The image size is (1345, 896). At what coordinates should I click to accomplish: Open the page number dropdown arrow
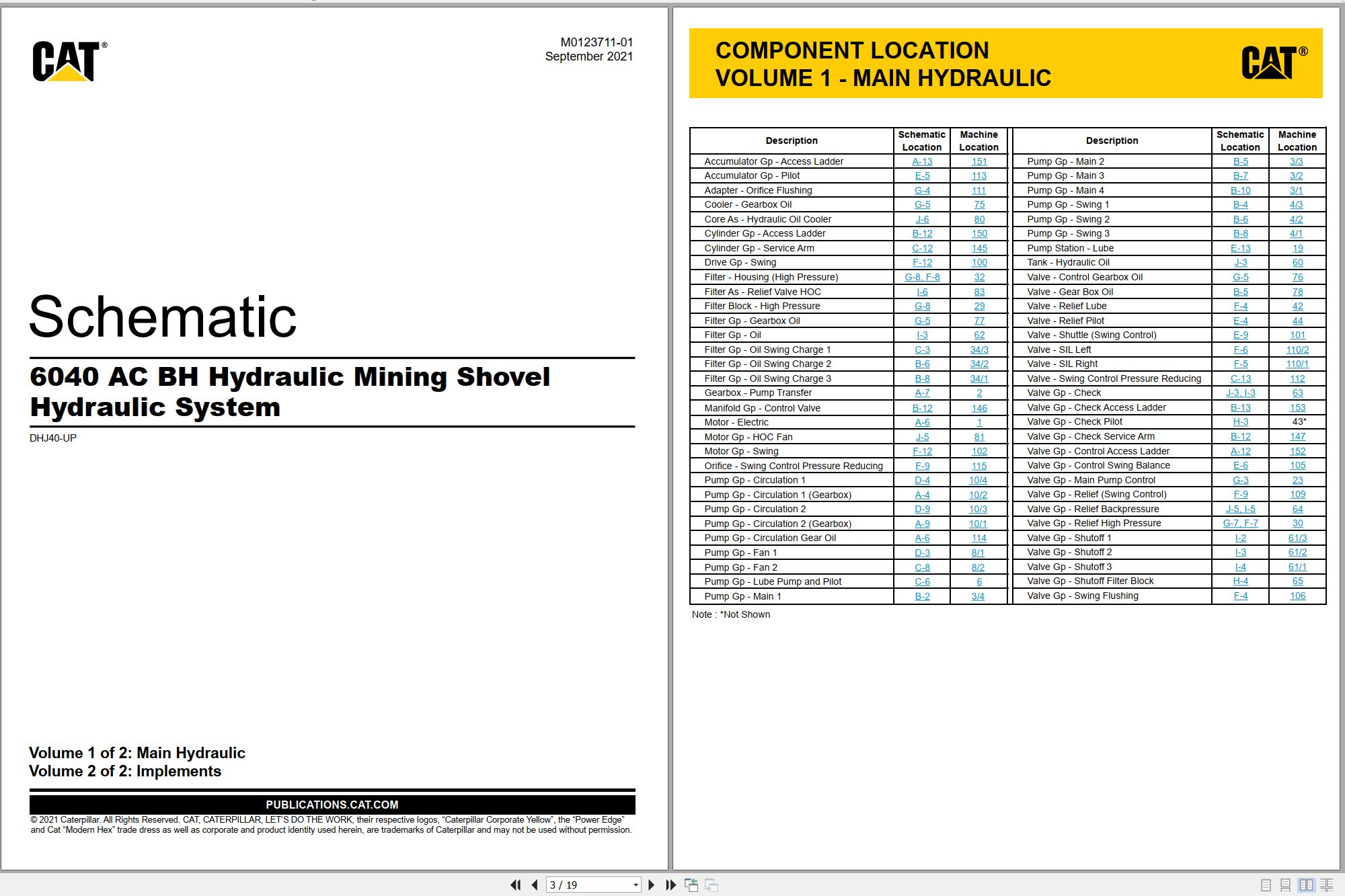pyautogui.click(x=636, y=885)
